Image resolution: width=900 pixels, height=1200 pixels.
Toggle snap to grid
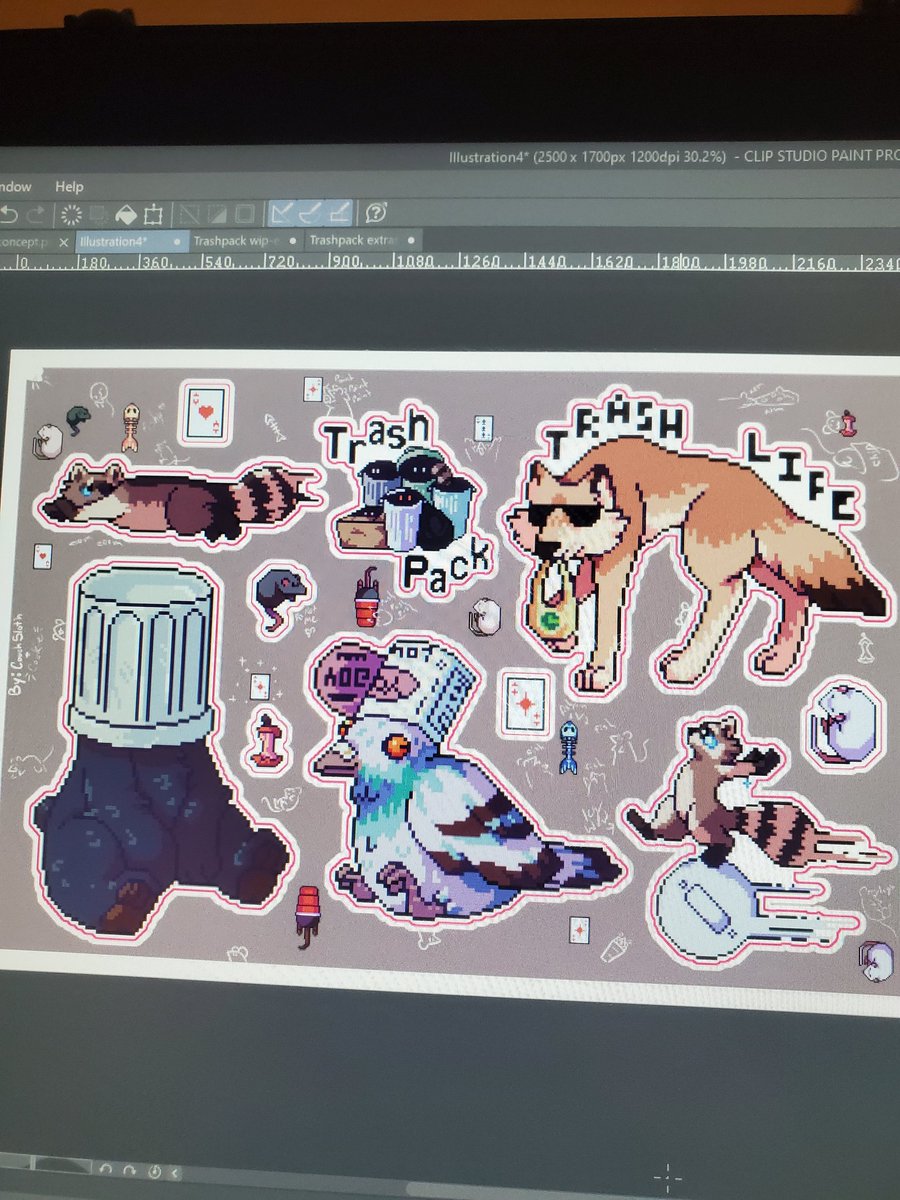(338, 213)
